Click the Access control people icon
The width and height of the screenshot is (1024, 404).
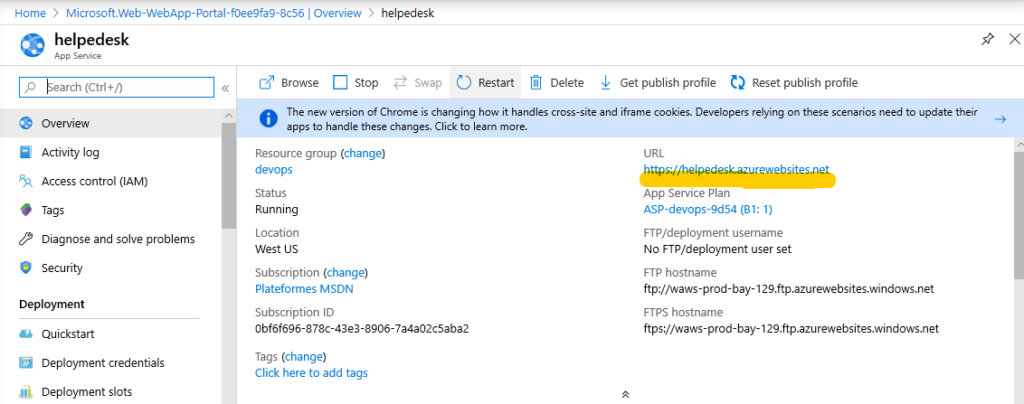(26, 181)
